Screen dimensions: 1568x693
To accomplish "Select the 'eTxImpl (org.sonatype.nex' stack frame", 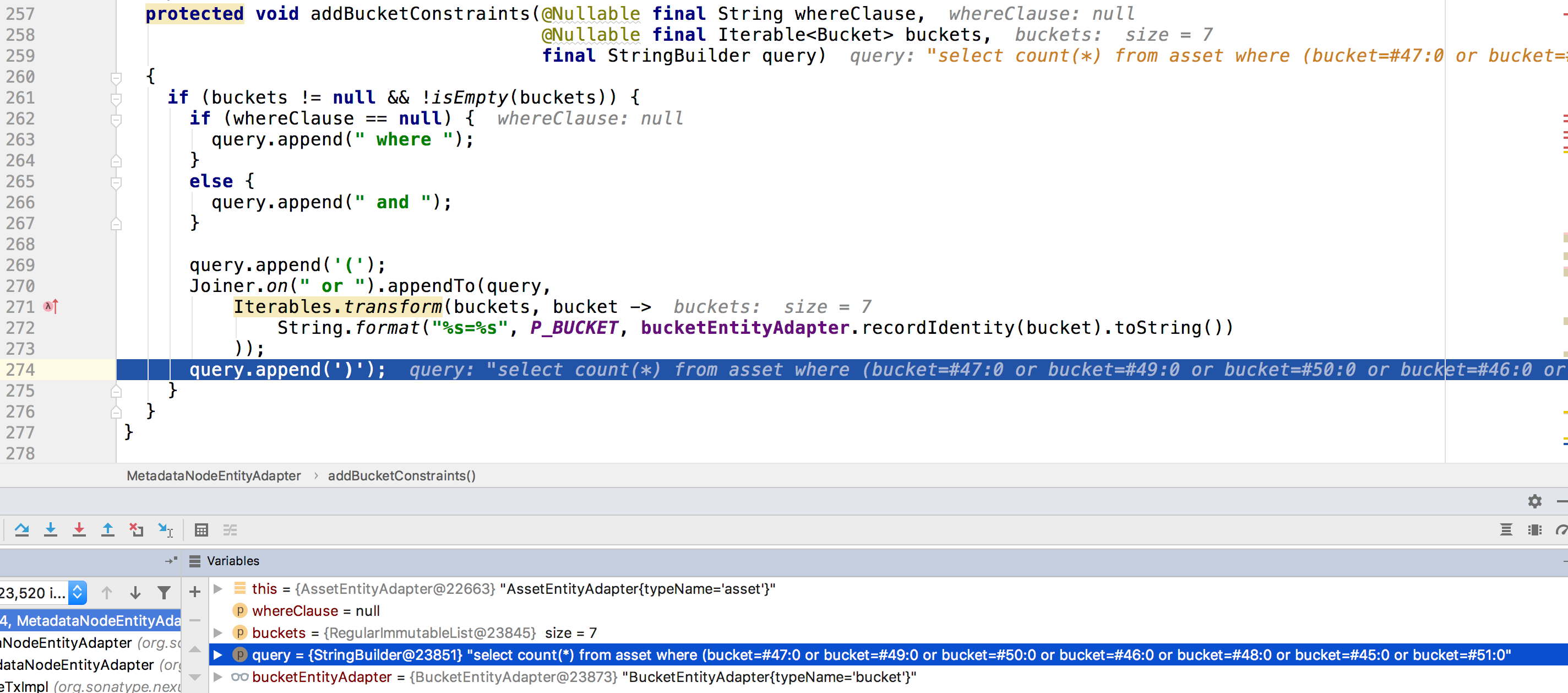I will click(90, 686).
